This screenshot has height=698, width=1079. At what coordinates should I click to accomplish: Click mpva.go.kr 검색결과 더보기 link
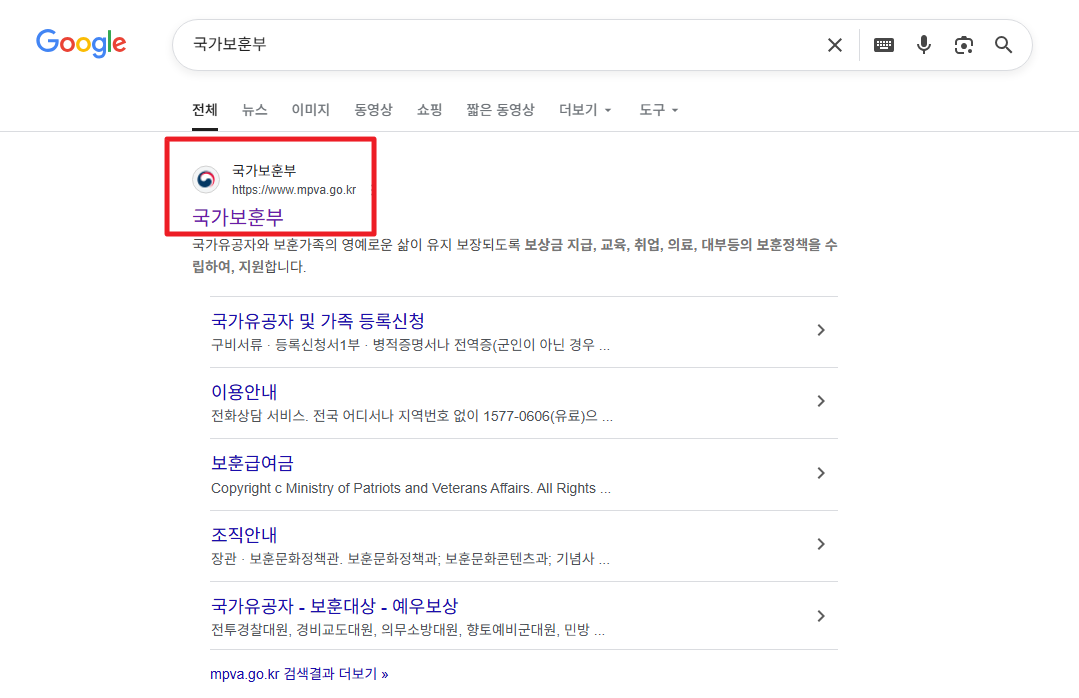(x=298, y=673)
